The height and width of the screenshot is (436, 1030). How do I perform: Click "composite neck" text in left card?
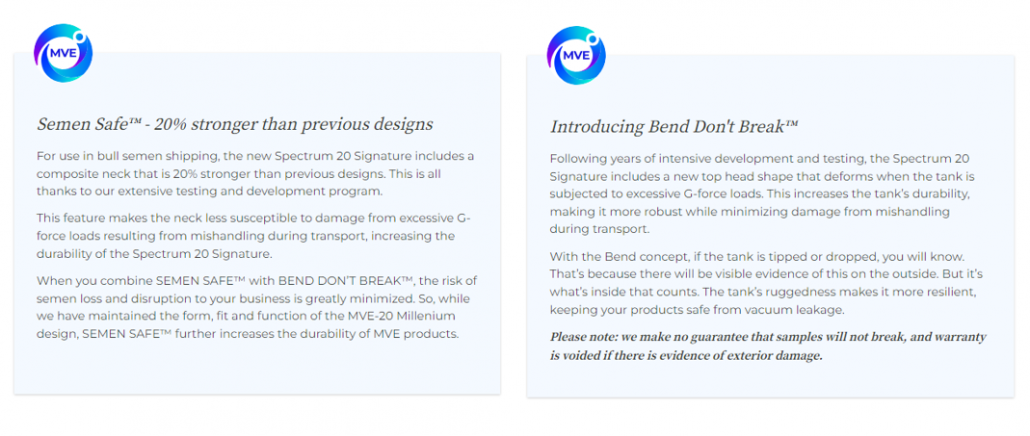pos(73,174)
